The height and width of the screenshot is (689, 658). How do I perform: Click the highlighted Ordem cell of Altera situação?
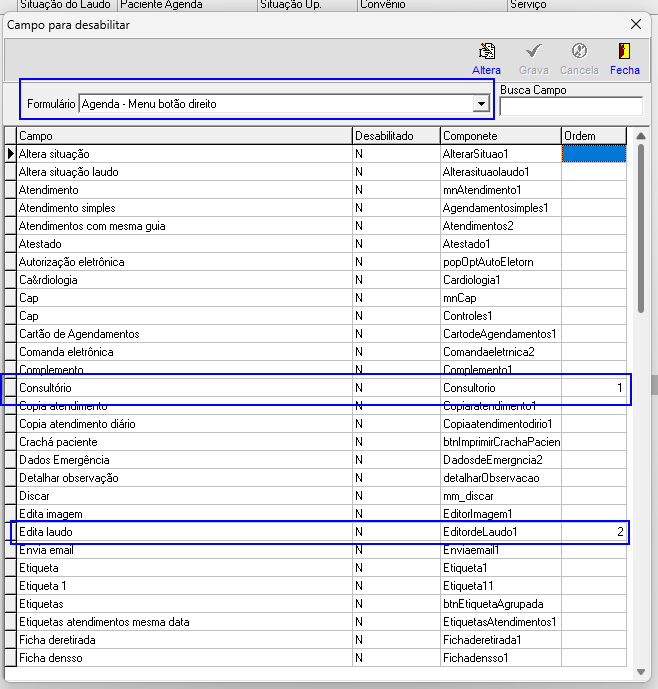coord(594,154)
